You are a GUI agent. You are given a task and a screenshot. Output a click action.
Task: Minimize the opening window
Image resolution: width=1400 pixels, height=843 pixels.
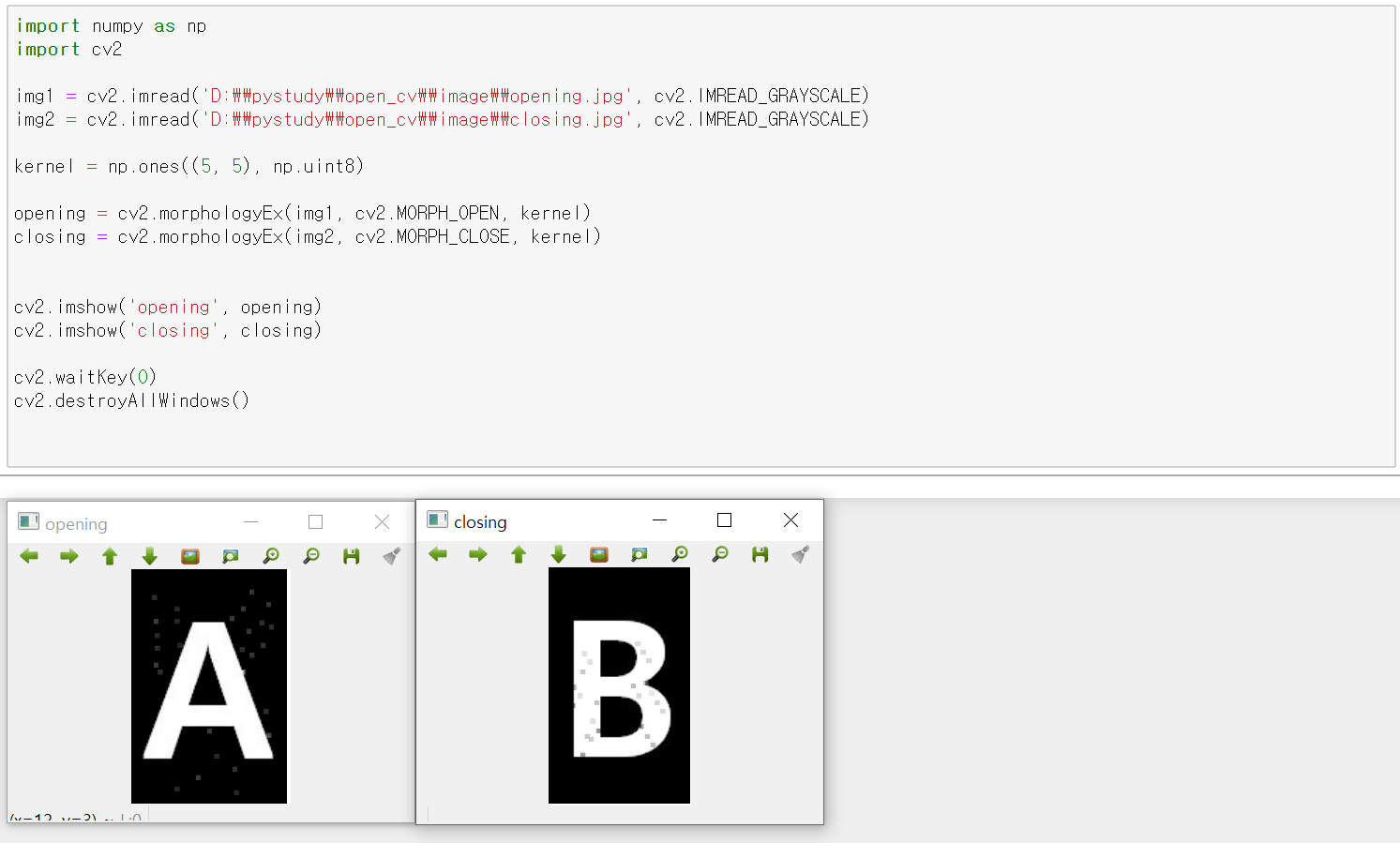(x=250, y=521)
